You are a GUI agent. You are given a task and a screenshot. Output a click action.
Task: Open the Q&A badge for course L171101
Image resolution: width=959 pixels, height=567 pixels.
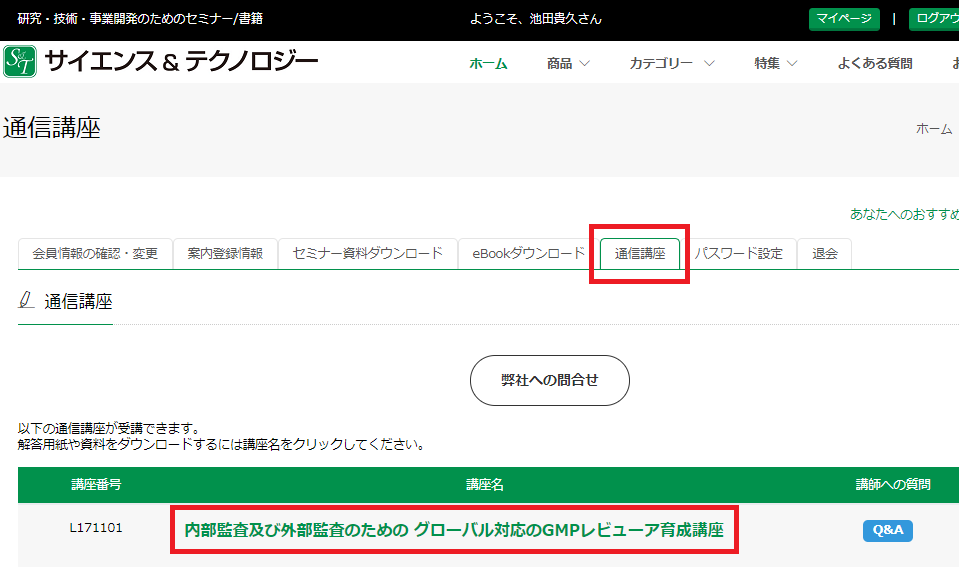(887, 531)
